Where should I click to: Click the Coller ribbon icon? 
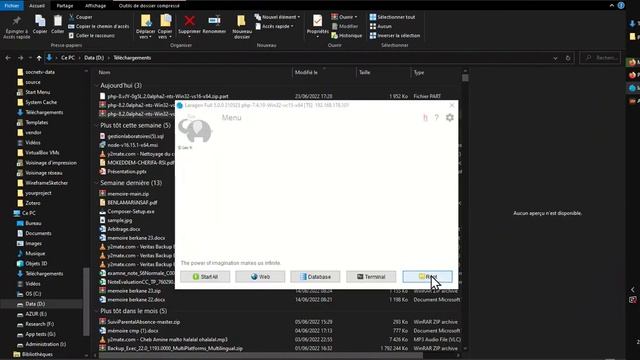58,24
